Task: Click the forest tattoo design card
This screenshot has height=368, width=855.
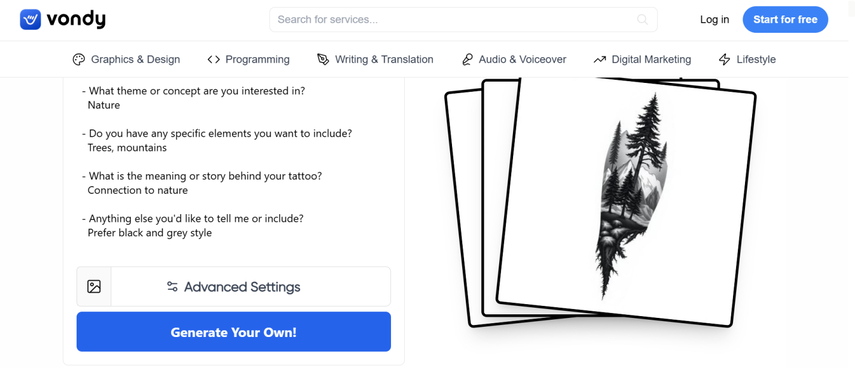Action: tap(625, 202)
